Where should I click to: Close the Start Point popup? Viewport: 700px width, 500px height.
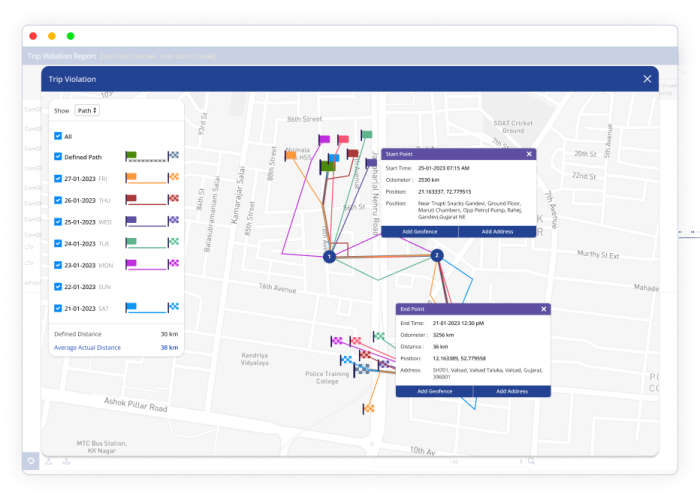pos(529,154)
